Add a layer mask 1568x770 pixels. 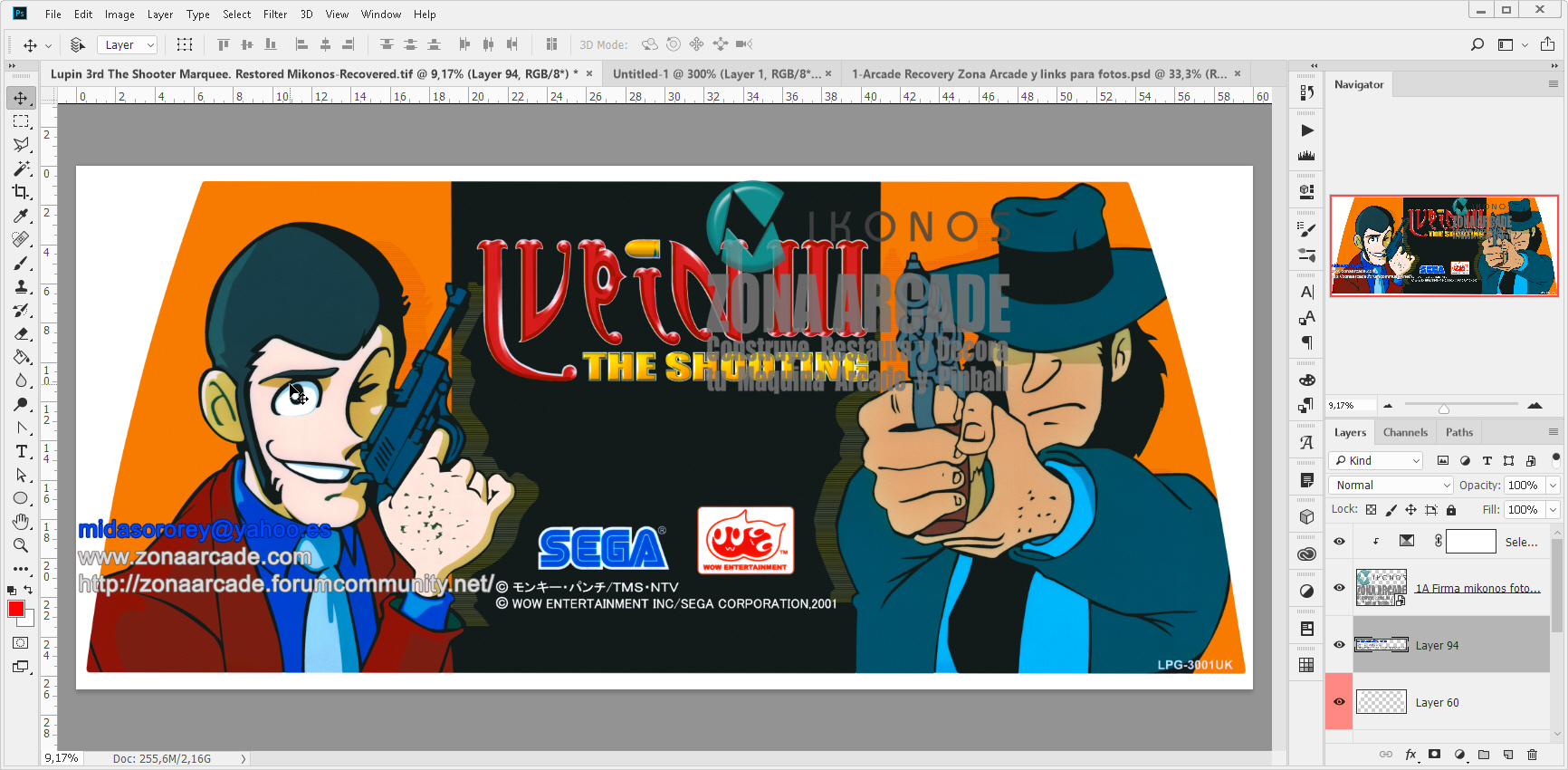pos(1434,754)
